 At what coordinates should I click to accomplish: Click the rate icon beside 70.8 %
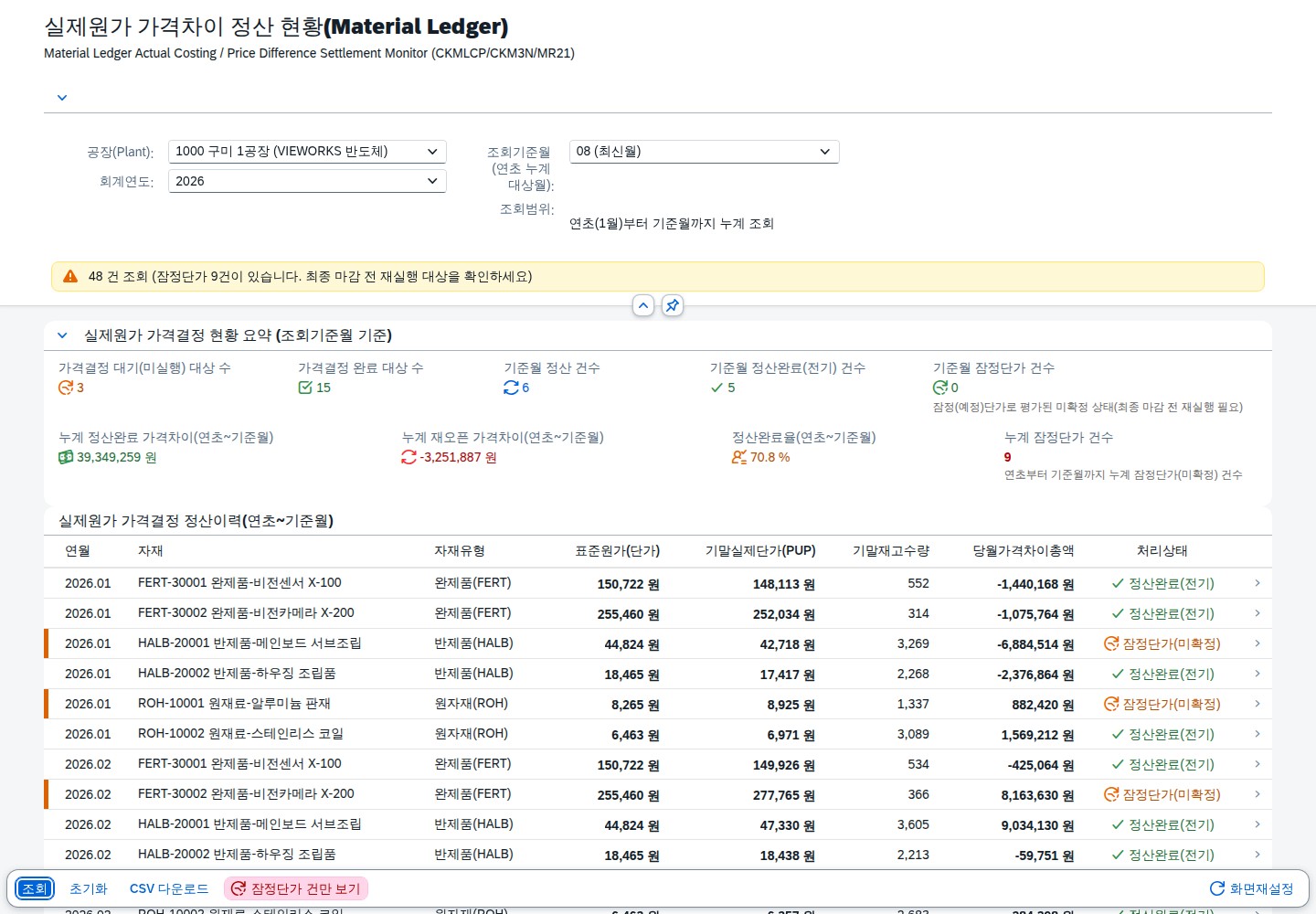point(739,457)
